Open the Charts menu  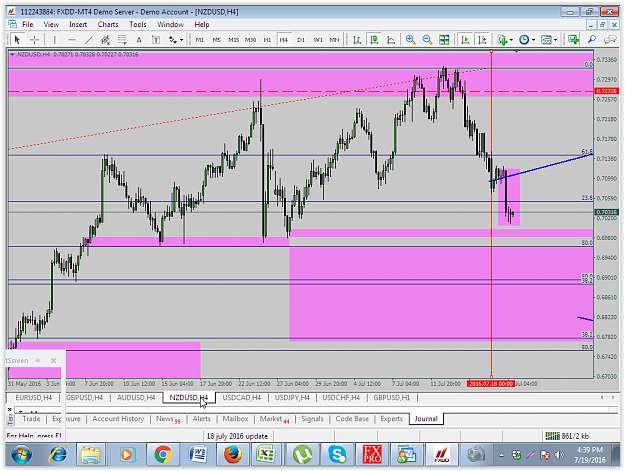tap(108, 24)
